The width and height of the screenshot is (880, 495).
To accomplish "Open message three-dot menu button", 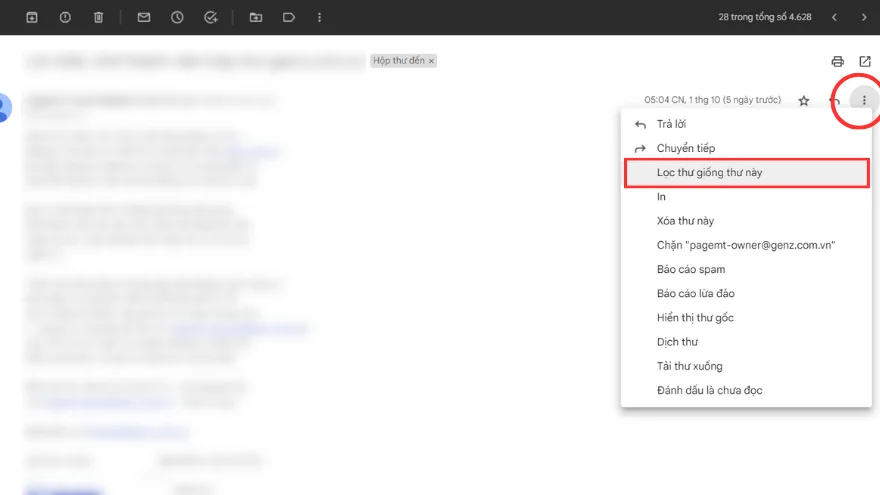I will point(864,100).
